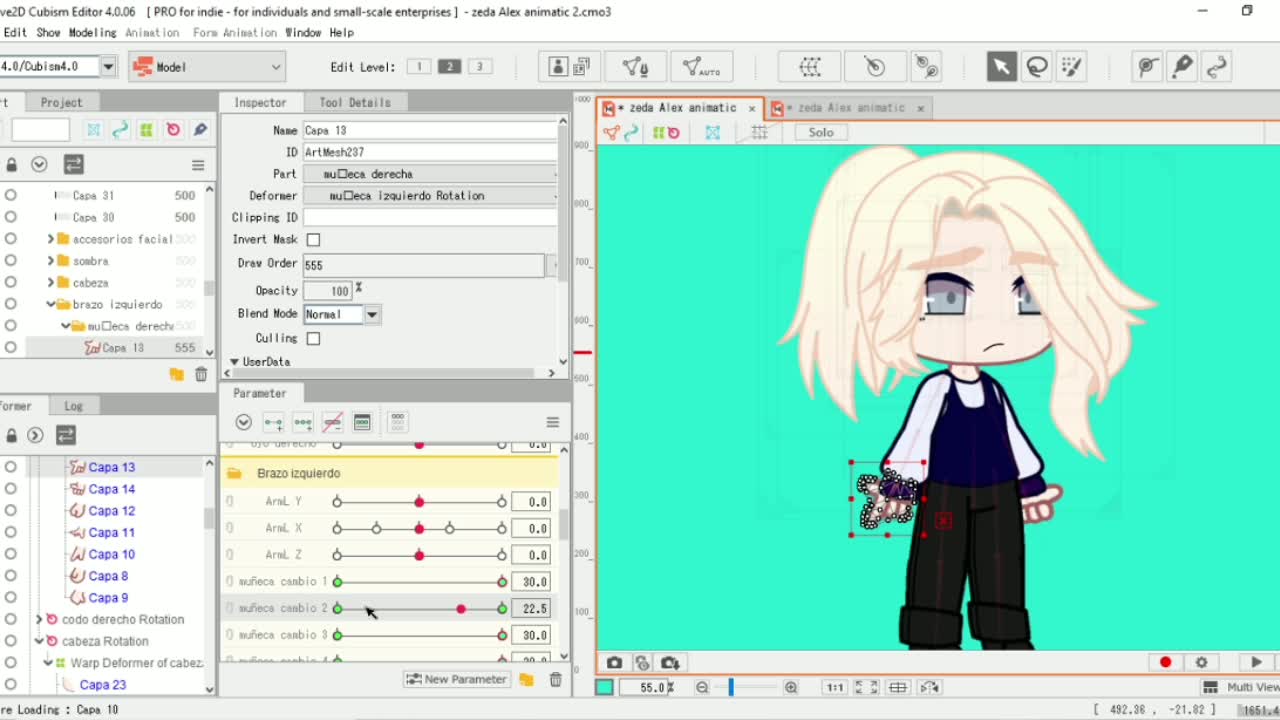Select Capa 23 under Warp Deformer
This screenshot has height=720, width=1280.
[x=102, y=685]
